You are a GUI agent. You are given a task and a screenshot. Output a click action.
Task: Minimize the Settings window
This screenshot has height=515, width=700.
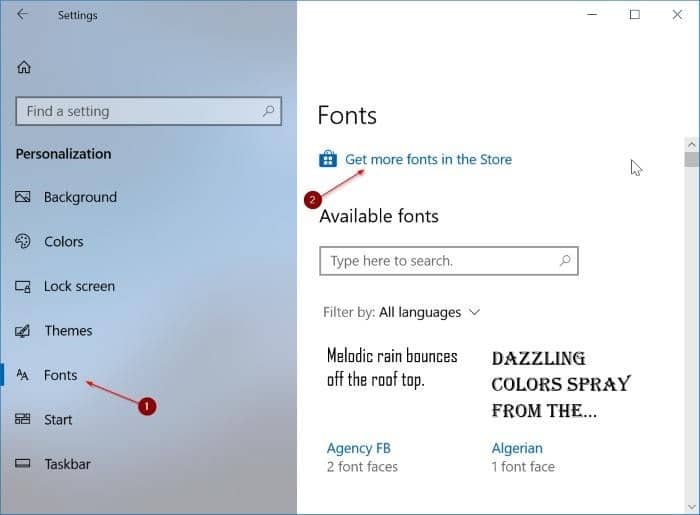point(592,15)
